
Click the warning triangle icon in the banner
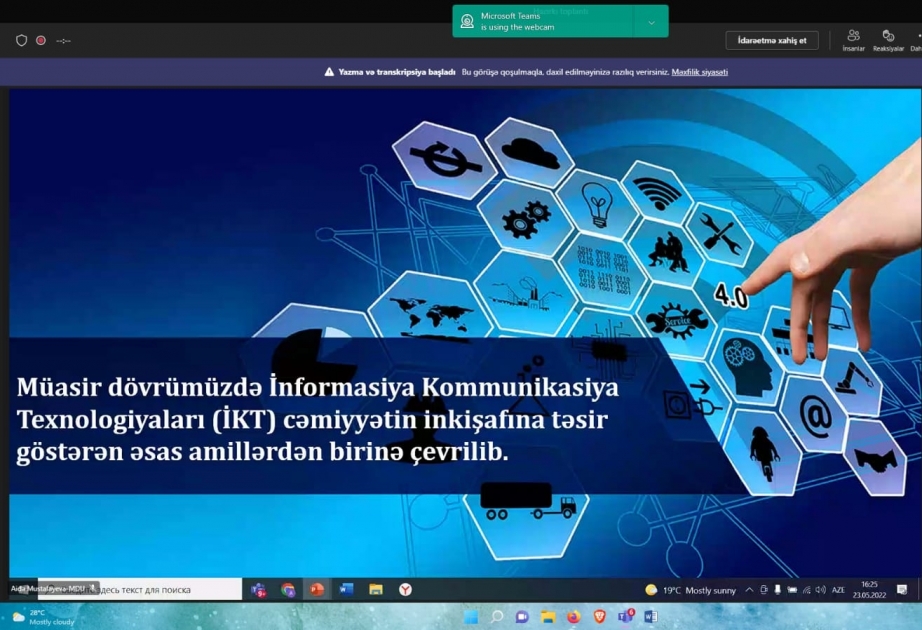[329, 72]
